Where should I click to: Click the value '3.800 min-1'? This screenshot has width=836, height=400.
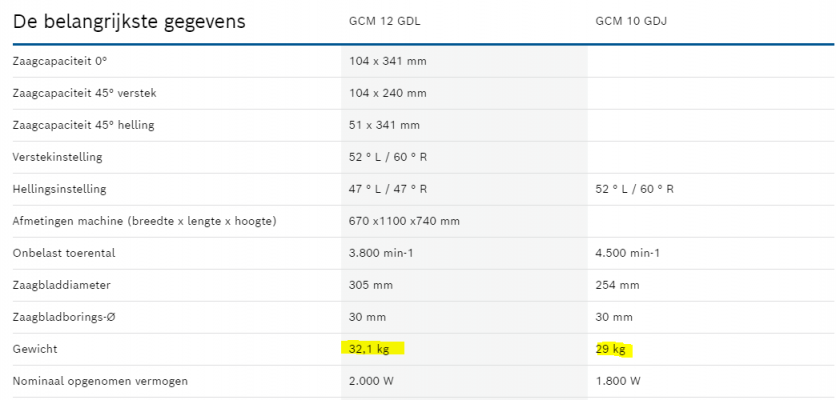(381, 253)
